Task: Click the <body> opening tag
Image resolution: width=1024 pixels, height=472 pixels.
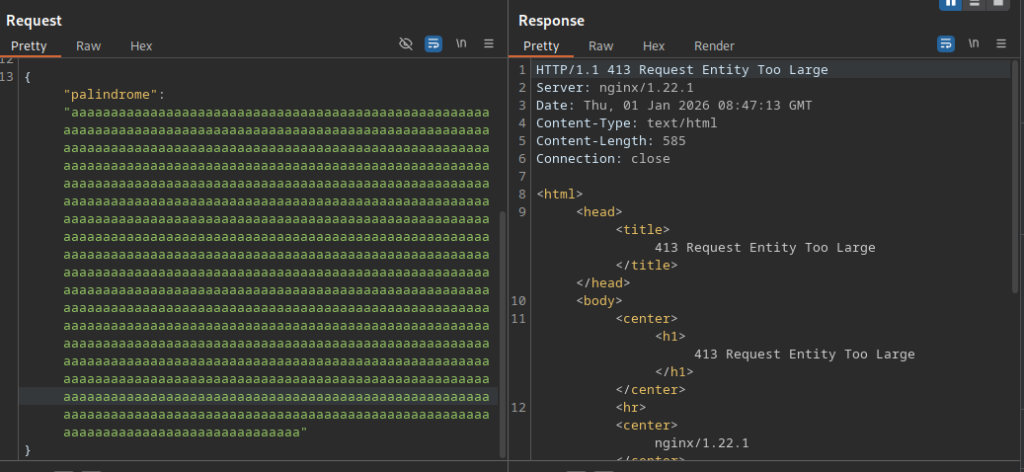Action: coord(599,301)
